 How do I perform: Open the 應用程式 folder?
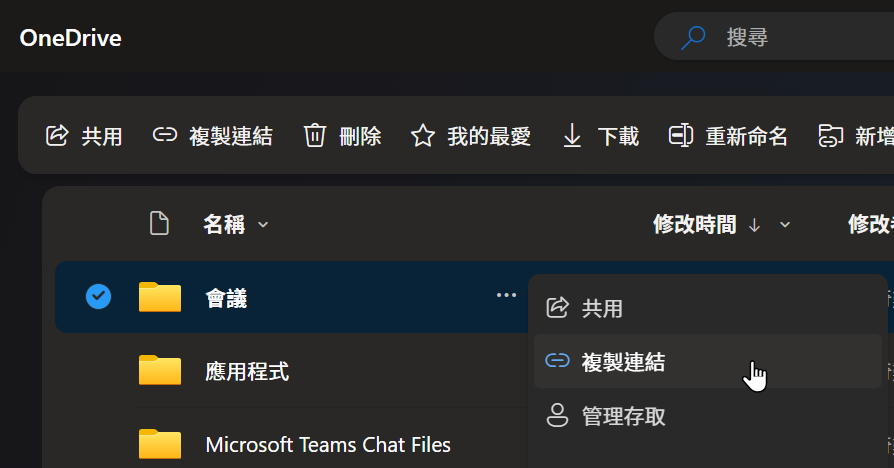tap(247, 371)
